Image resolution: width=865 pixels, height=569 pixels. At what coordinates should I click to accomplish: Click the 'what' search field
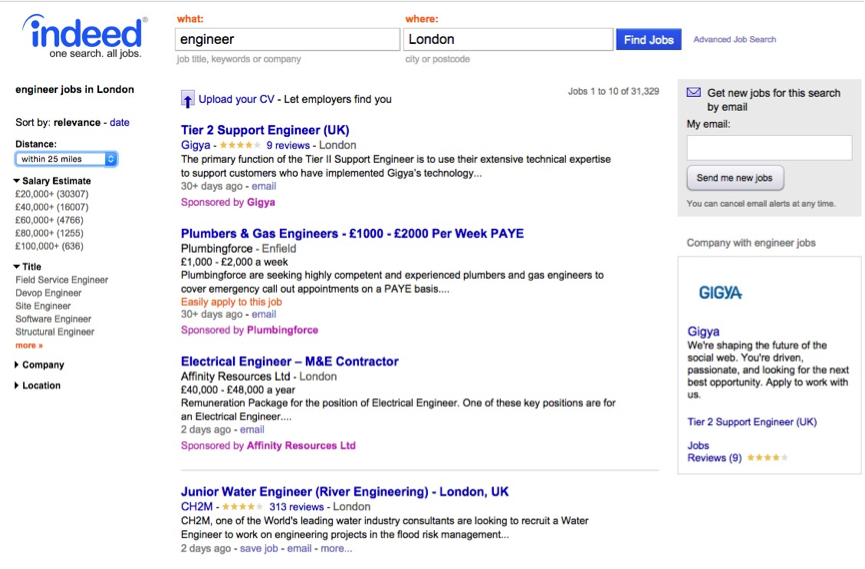pyautogui.click(x=287, y=39)
